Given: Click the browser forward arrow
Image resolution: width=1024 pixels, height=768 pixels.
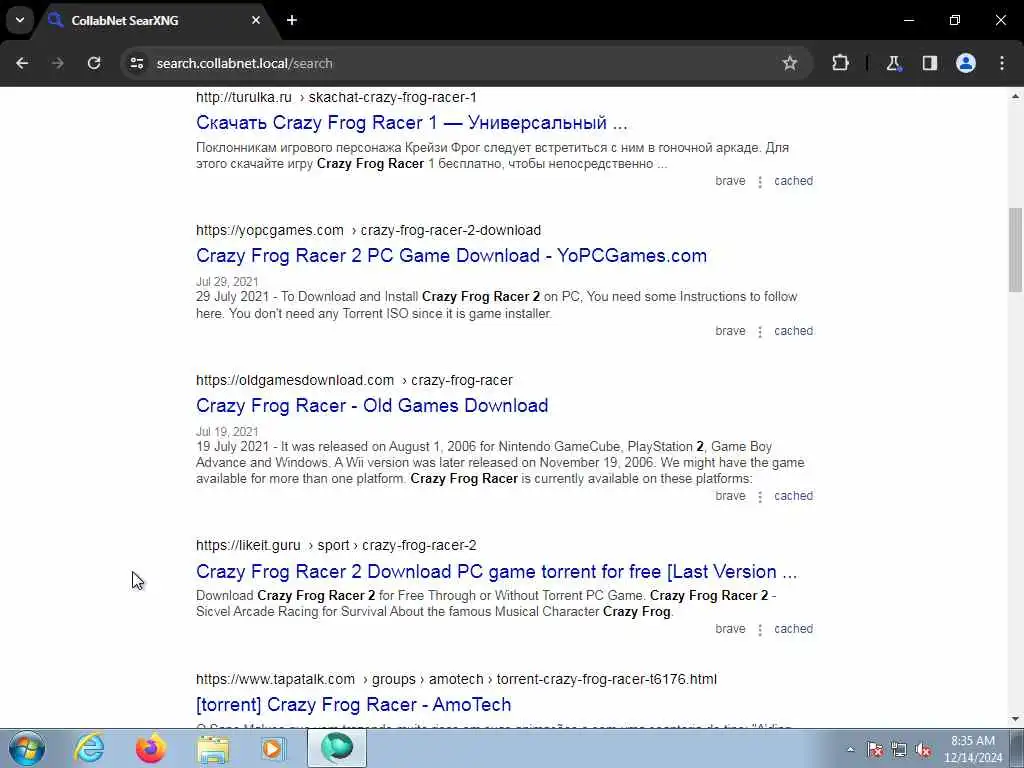Looking at the screenshot, I should (58, 63).
